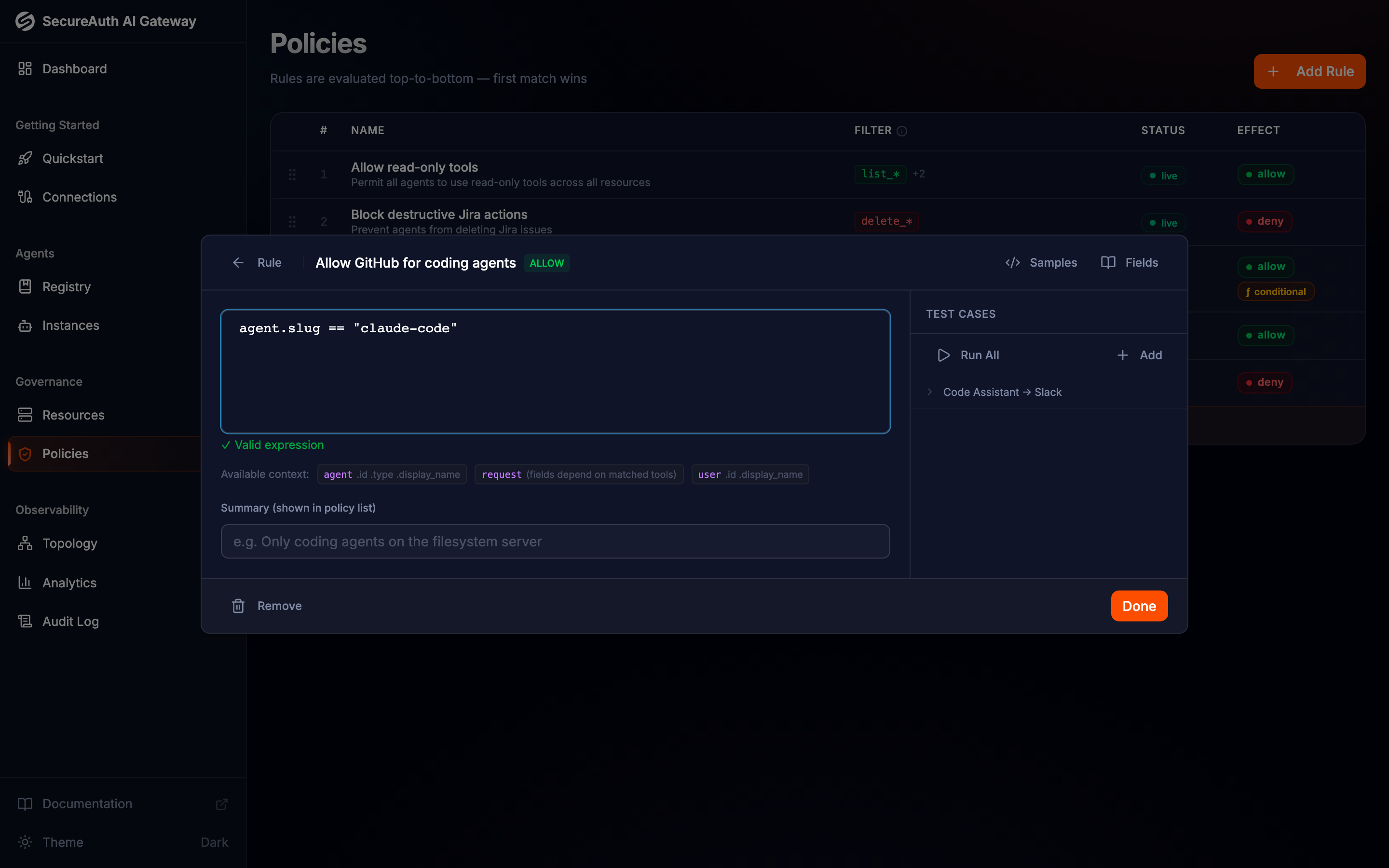
Task: Click the +2 filter count
Action: coord(919,174)
